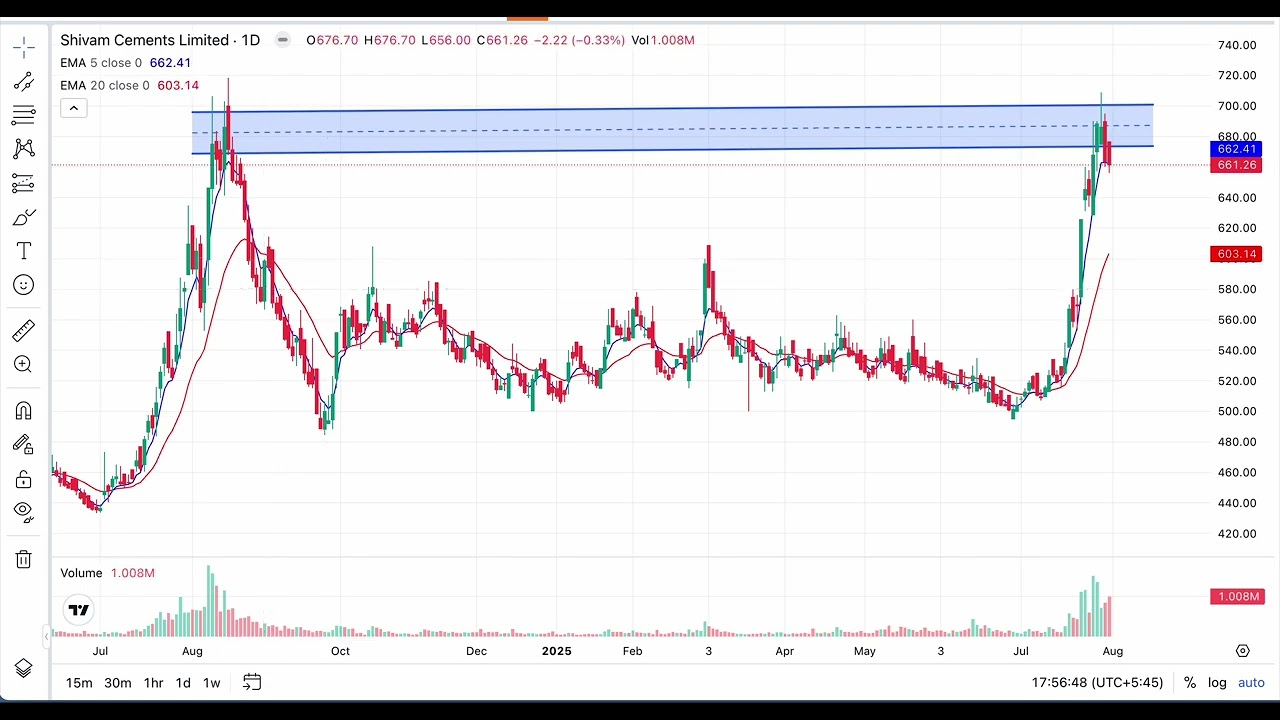This screenshot has height=720, width=1280.
Task: Switch to 15m timeframe
Action: 79,682
